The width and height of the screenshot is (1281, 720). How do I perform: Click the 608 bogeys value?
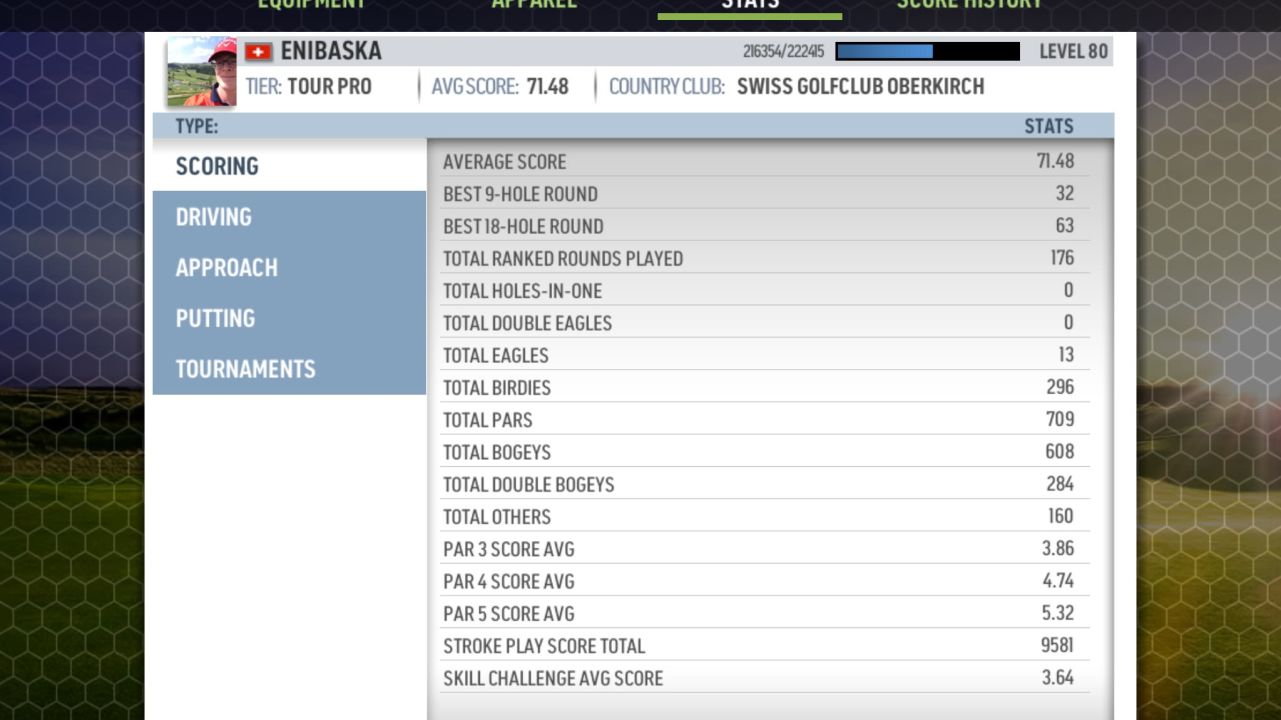point(1060,452)
